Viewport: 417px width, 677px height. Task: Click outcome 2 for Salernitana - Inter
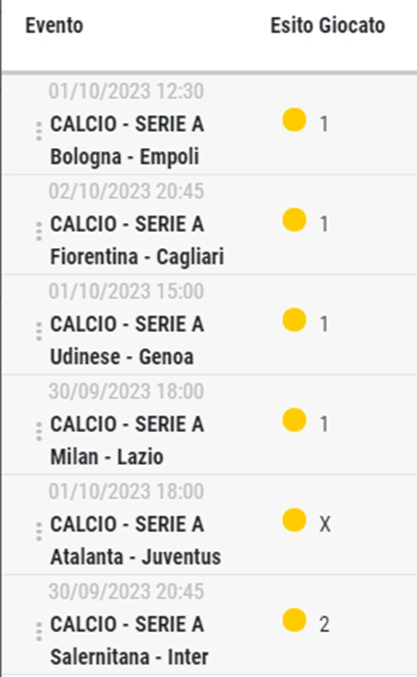point(324,624)
